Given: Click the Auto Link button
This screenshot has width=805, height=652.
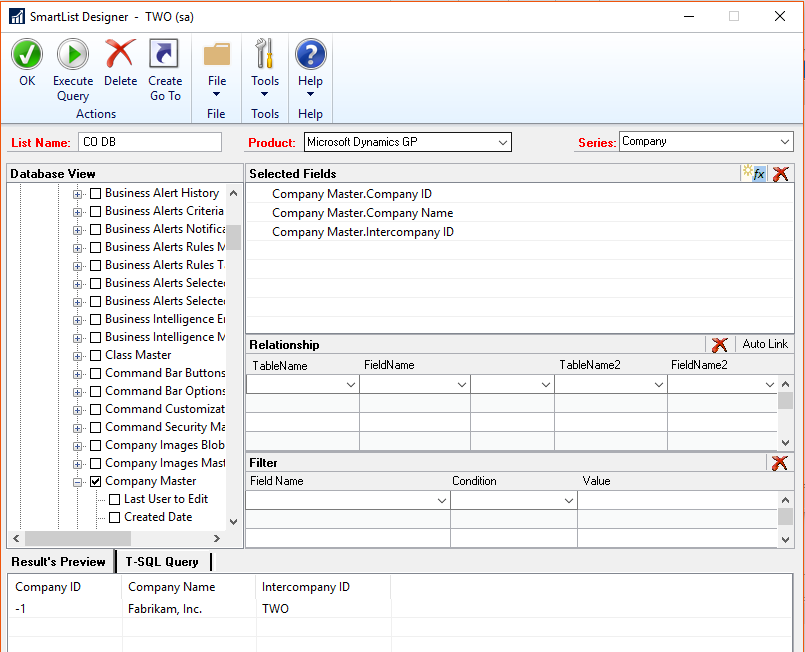Looking at the screenshot, I should pos(765,344).
